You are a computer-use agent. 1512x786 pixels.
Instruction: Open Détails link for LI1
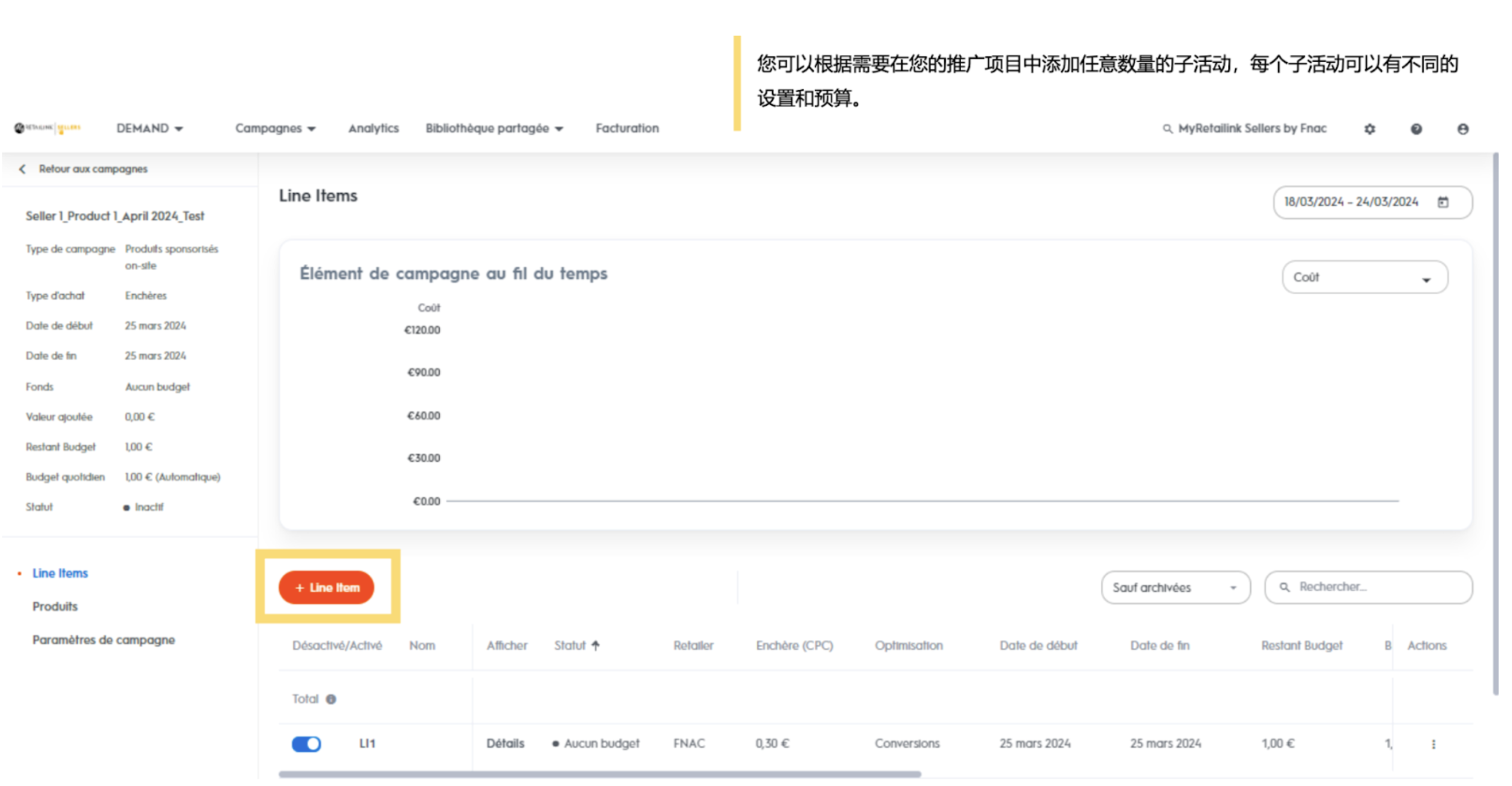[x=505, y=743]
